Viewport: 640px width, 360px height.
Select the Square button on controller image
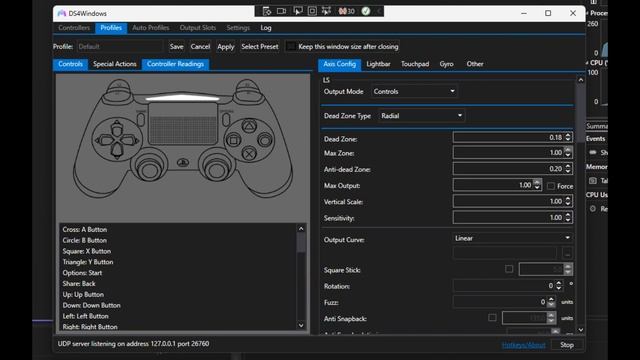pos(233,140)
